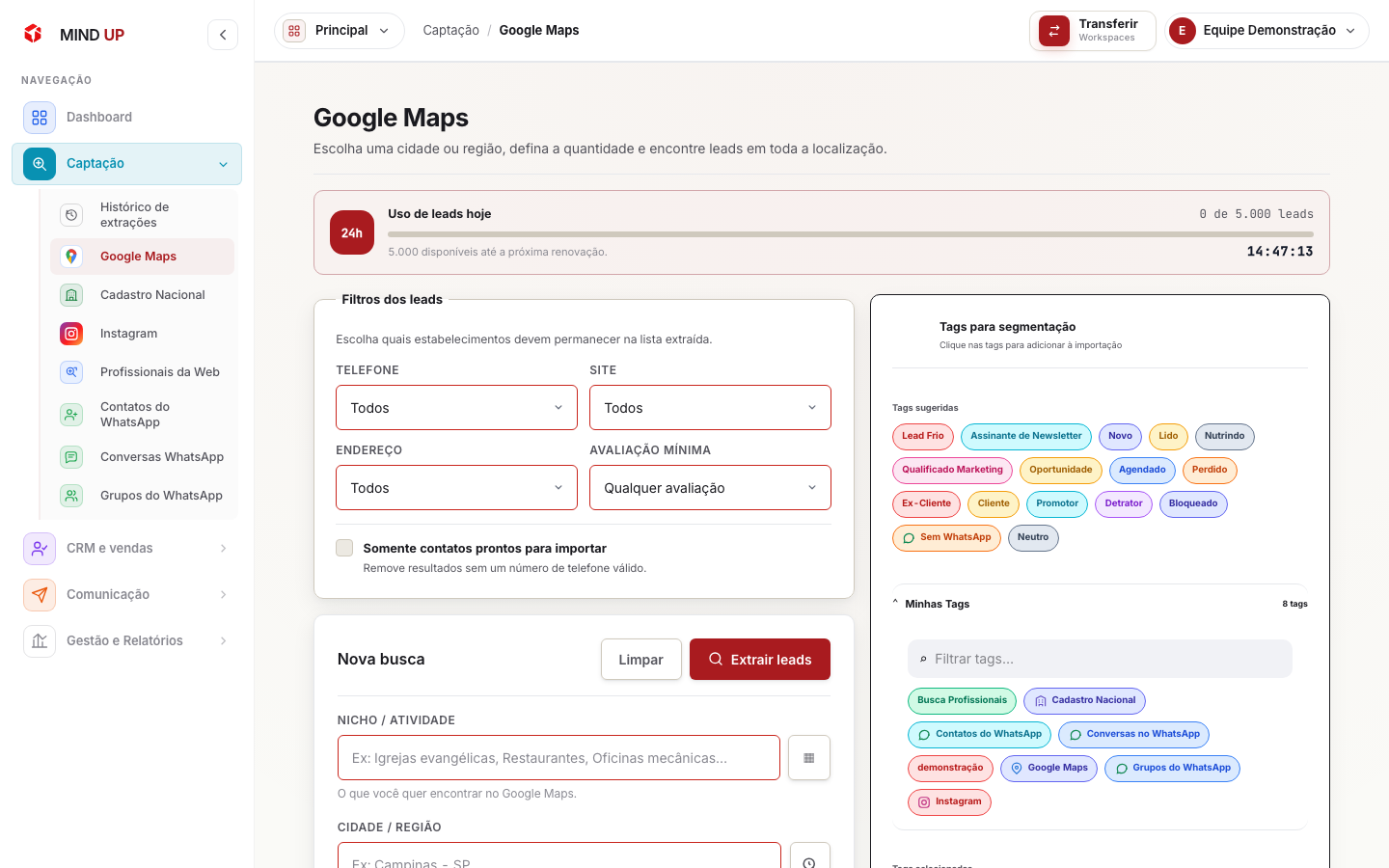
Task: Click the Filtrar tags search field
Action: (x=1100, y=659)
